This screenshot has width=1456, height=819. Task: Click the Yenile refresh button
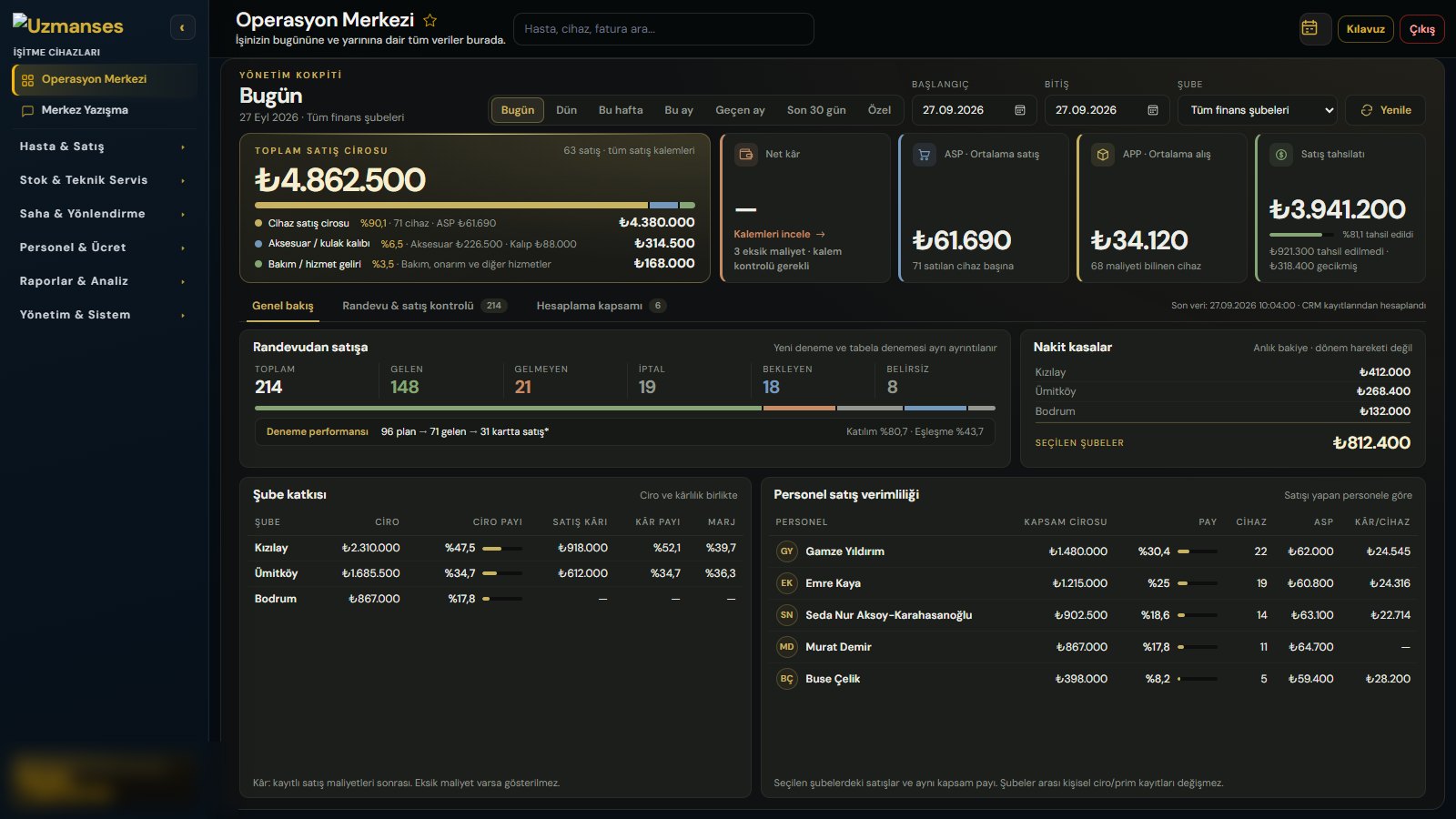click(1385, 110)
